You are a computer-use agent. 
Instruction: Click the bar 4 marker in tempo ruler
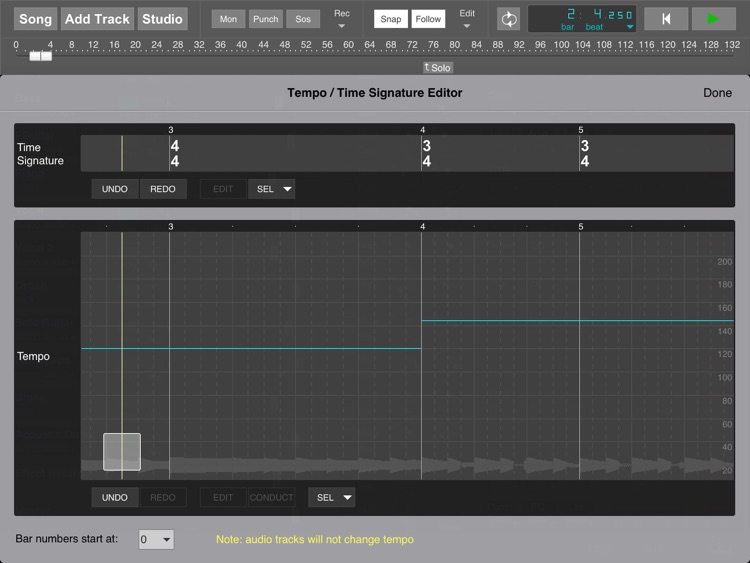pos(422,227)
